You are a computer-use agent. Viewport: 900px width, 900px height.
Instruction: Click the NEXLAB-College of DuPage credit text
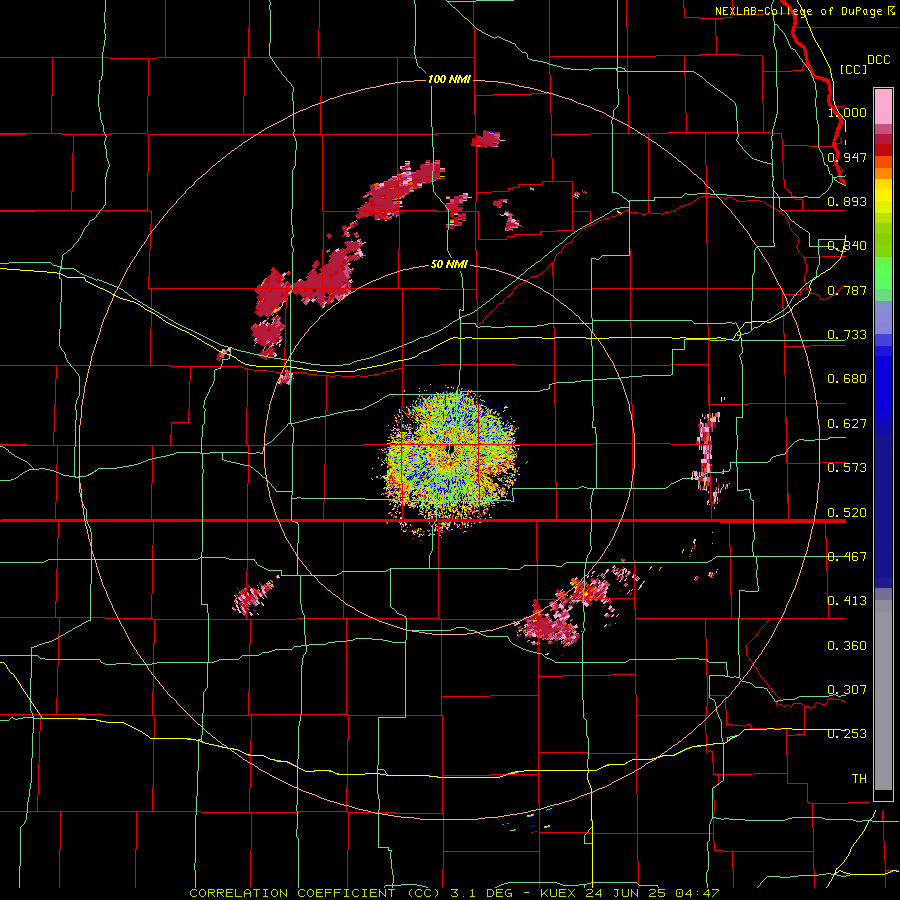point(804,11)
